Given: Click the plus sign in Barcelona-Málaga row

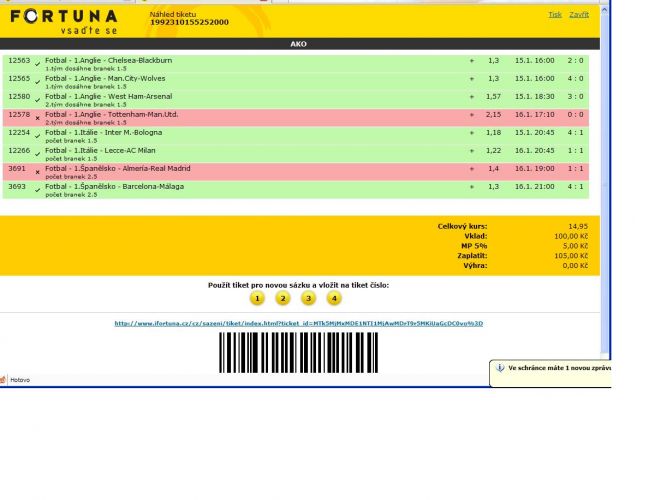Looking at the screenshot, I should pos(472,187).
